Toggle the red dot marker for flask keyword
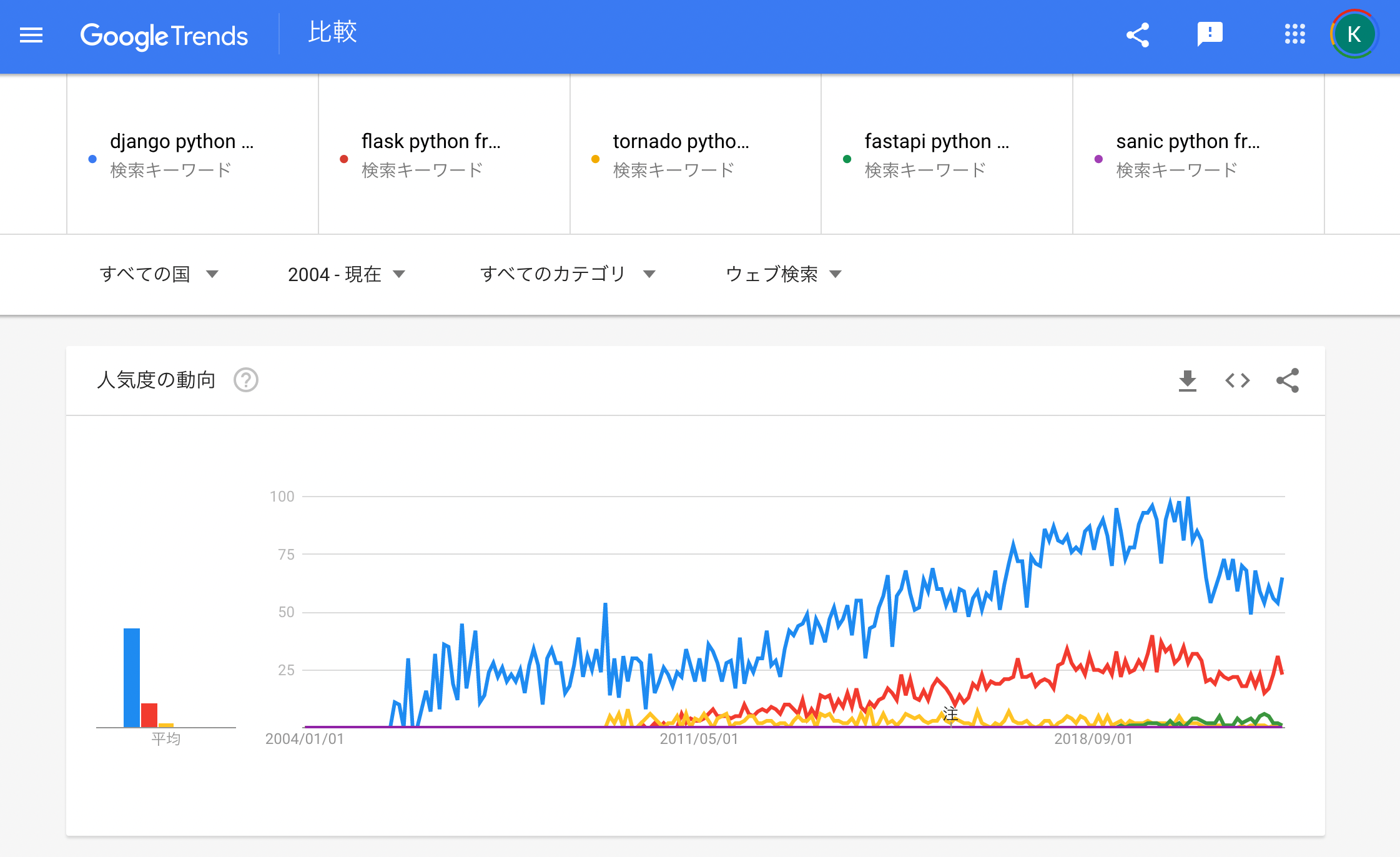This screenshot has height=857, width=1400. (343, 158)
